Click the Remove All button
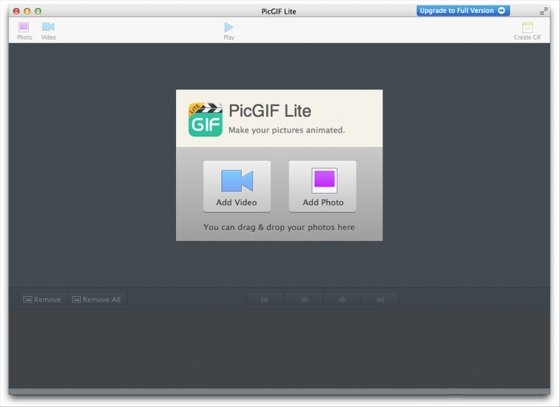The width and height of the screenshot is (560, 407). 96,300
